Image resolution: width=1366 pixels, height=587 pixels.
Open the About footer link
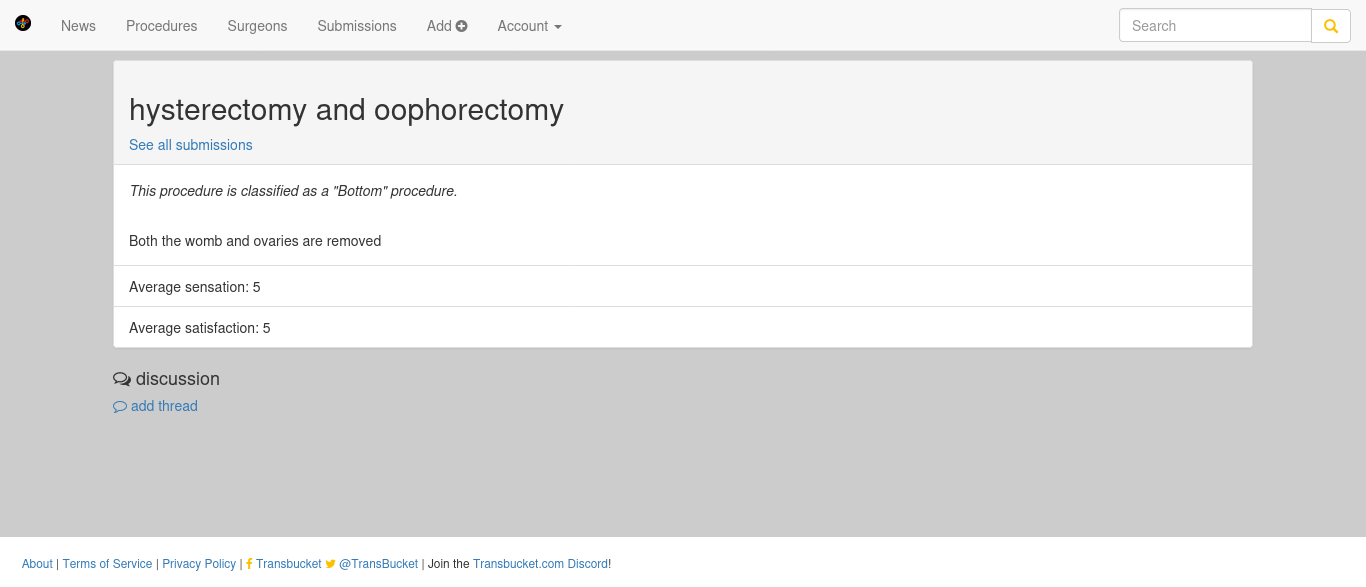pyautogui.click(x=37, y=564)
